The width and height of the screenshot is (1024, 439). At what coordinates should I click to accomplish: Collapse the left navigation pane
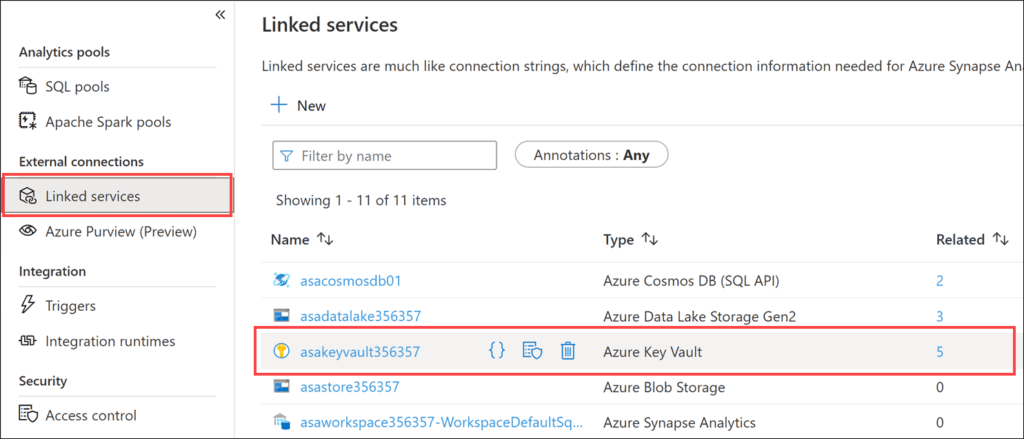point(219,15)
